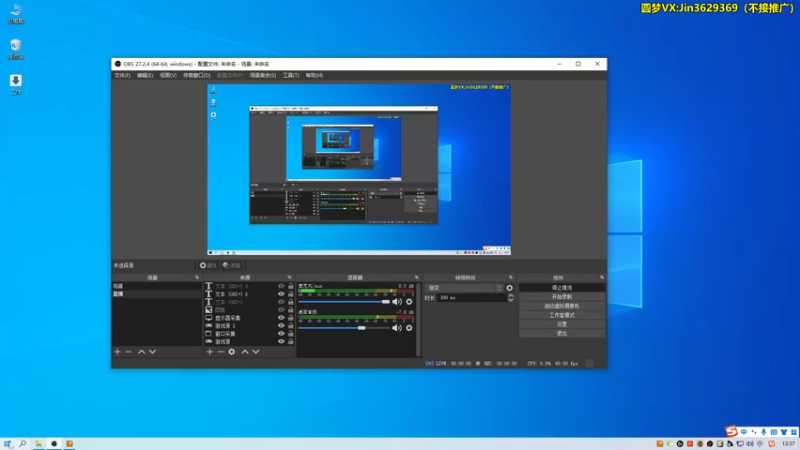
Task: Click the gamepad icon of 游戏源 2 source
Action: pos(209,326)
